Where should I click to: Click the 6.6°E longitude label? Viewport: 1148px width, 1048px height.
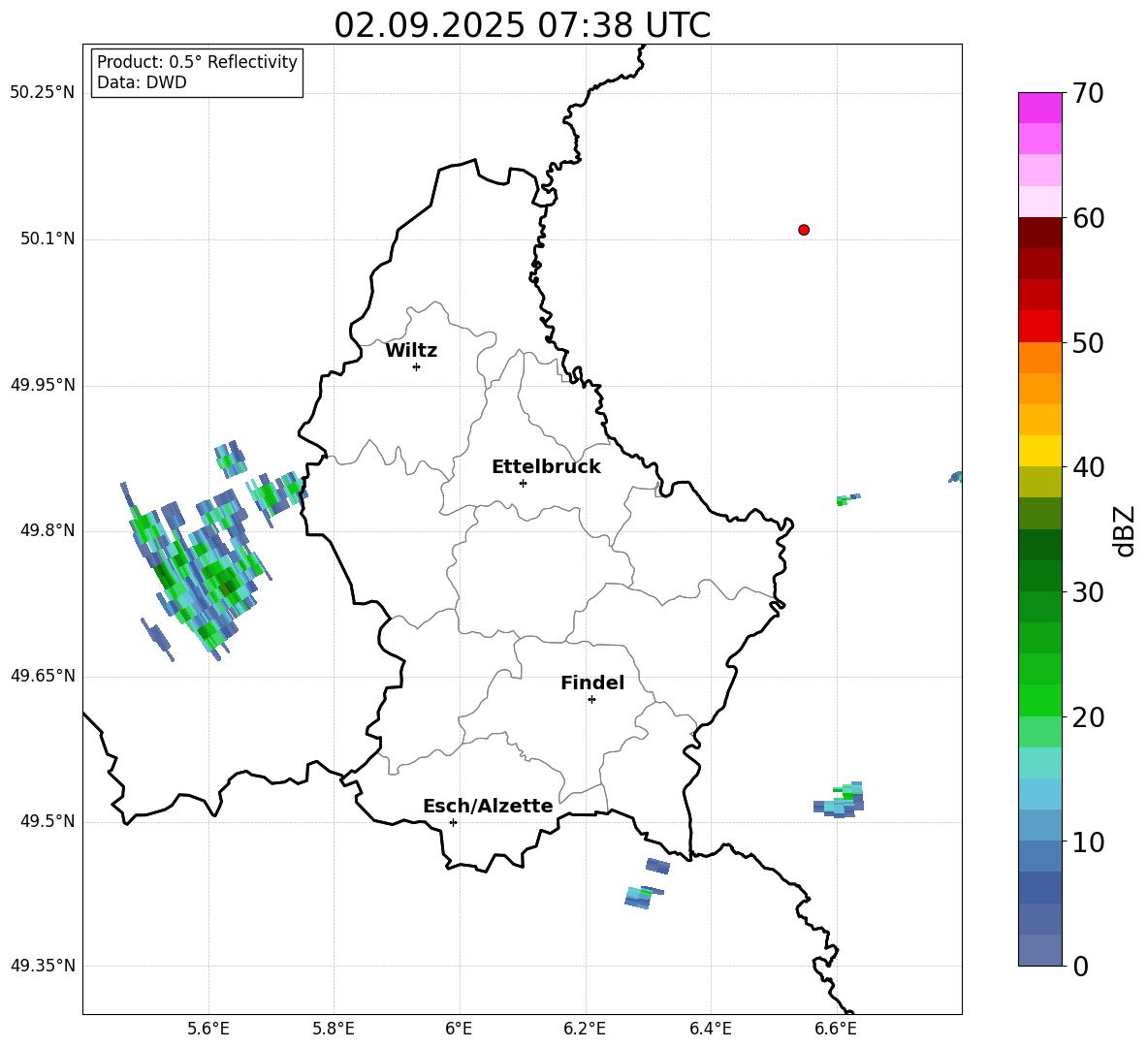point(836,1029)
